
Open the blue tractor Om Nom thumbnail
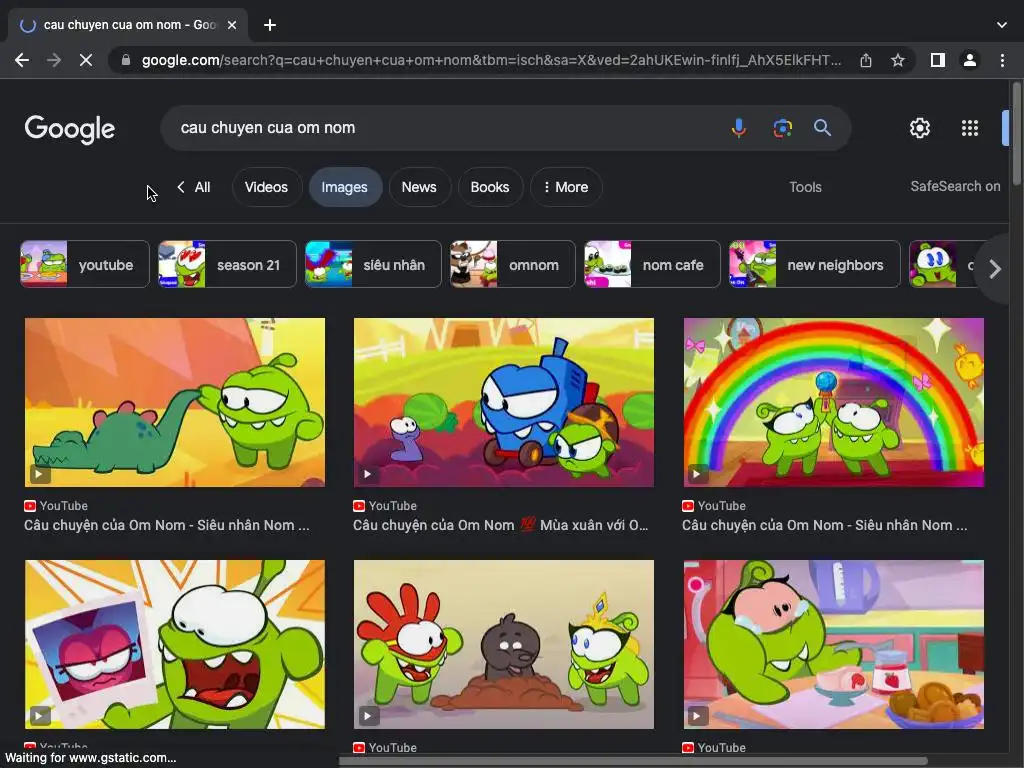pyautogui.click(x=504, y=402)
